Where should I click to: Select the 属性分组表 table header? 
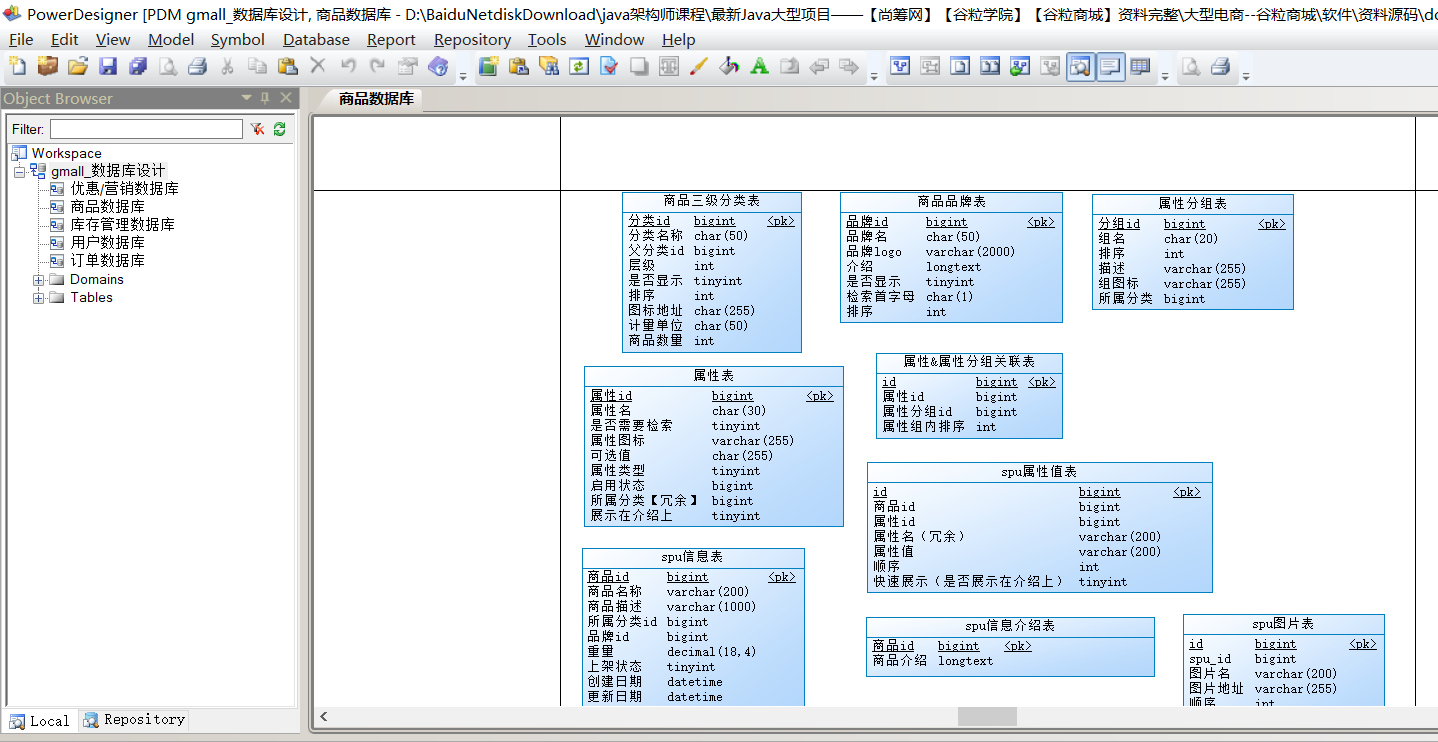pos(1192,204)
